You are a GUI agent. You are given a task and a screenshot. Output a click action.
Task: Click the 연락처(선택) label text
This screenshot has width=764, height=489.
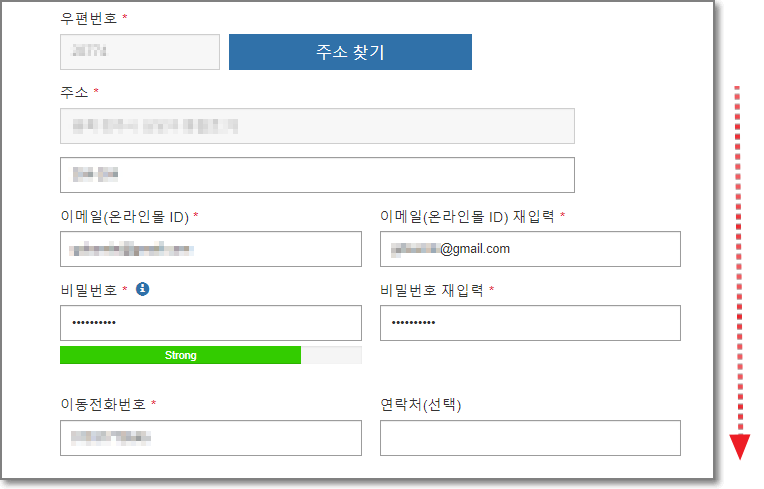pyautogui.click(x=420, y=404)
